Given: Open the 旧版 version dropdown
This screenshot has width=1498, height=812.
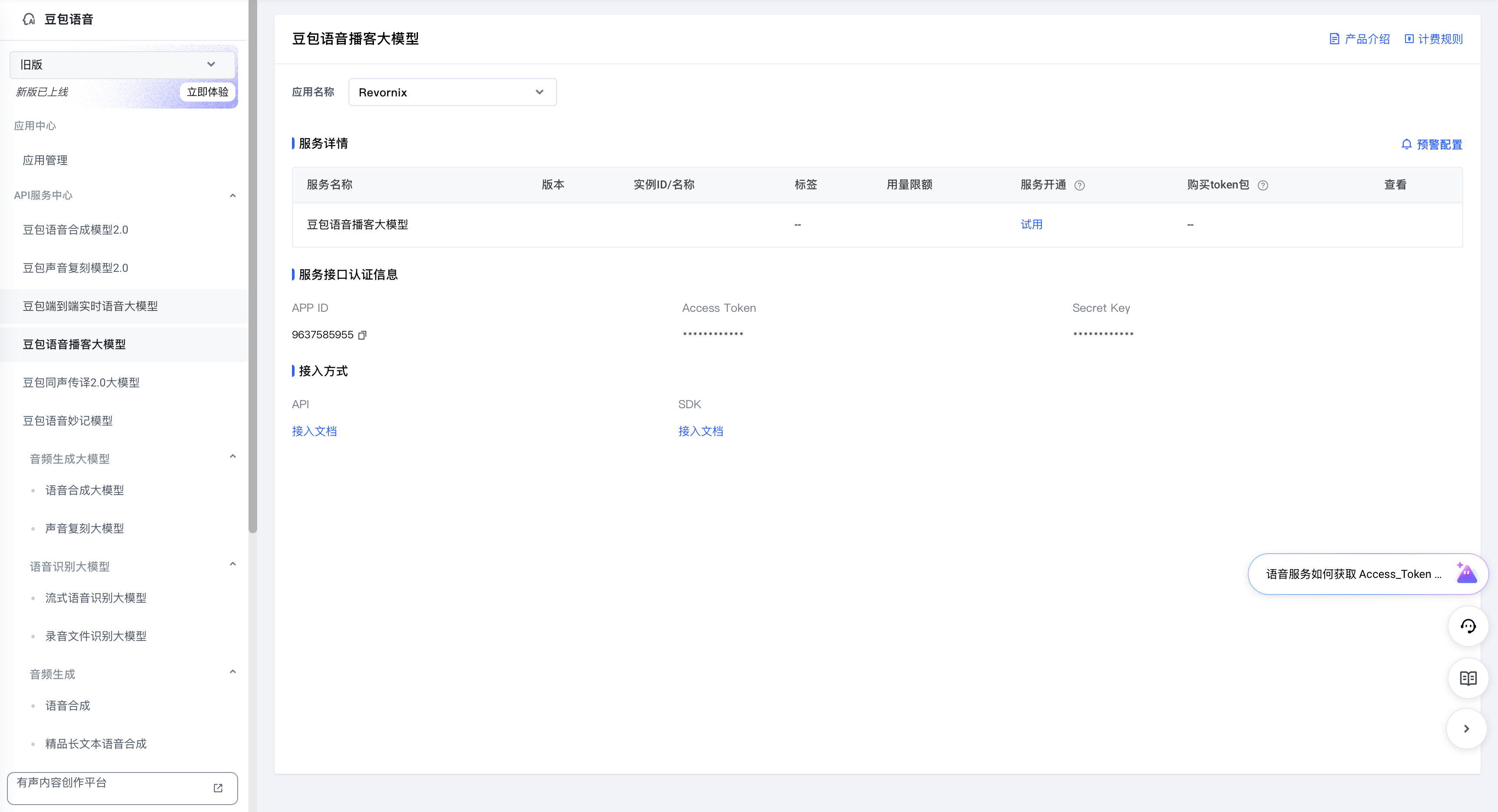Looking at the screenshot, I should pos(122,65).
